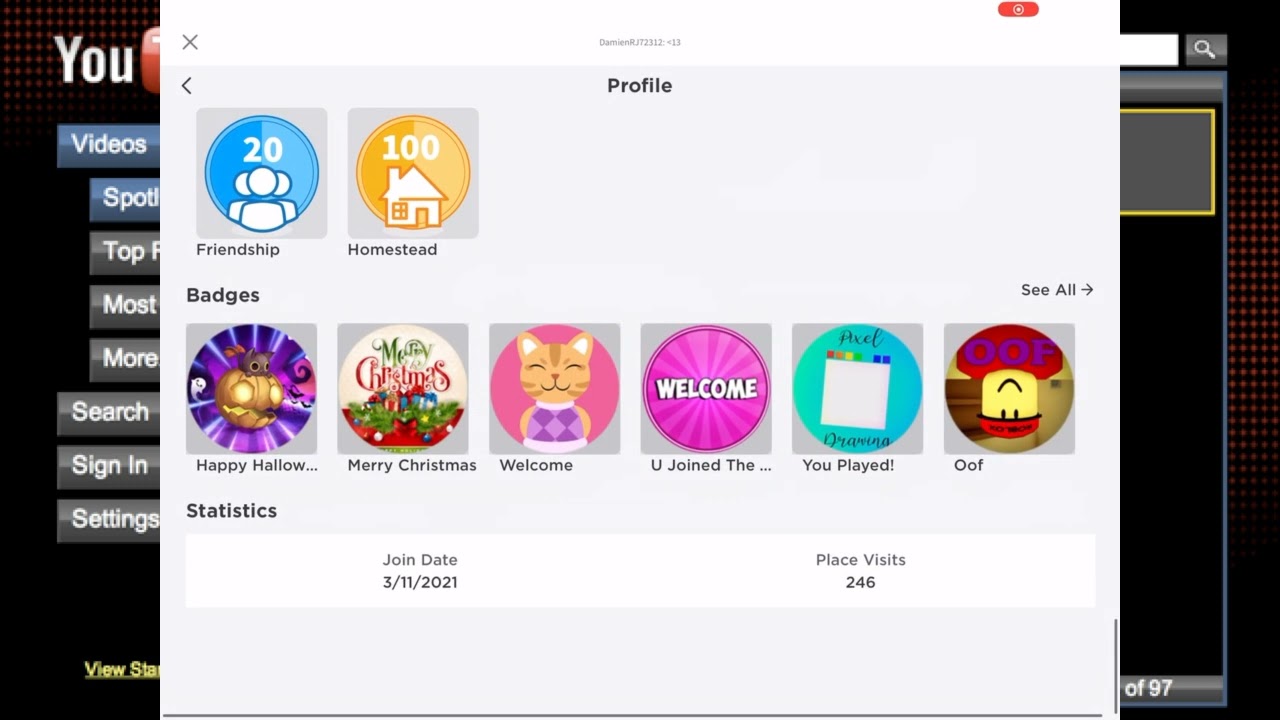Select the Merry Christmas badge
1280x720 pixels.
click(403, 388)
